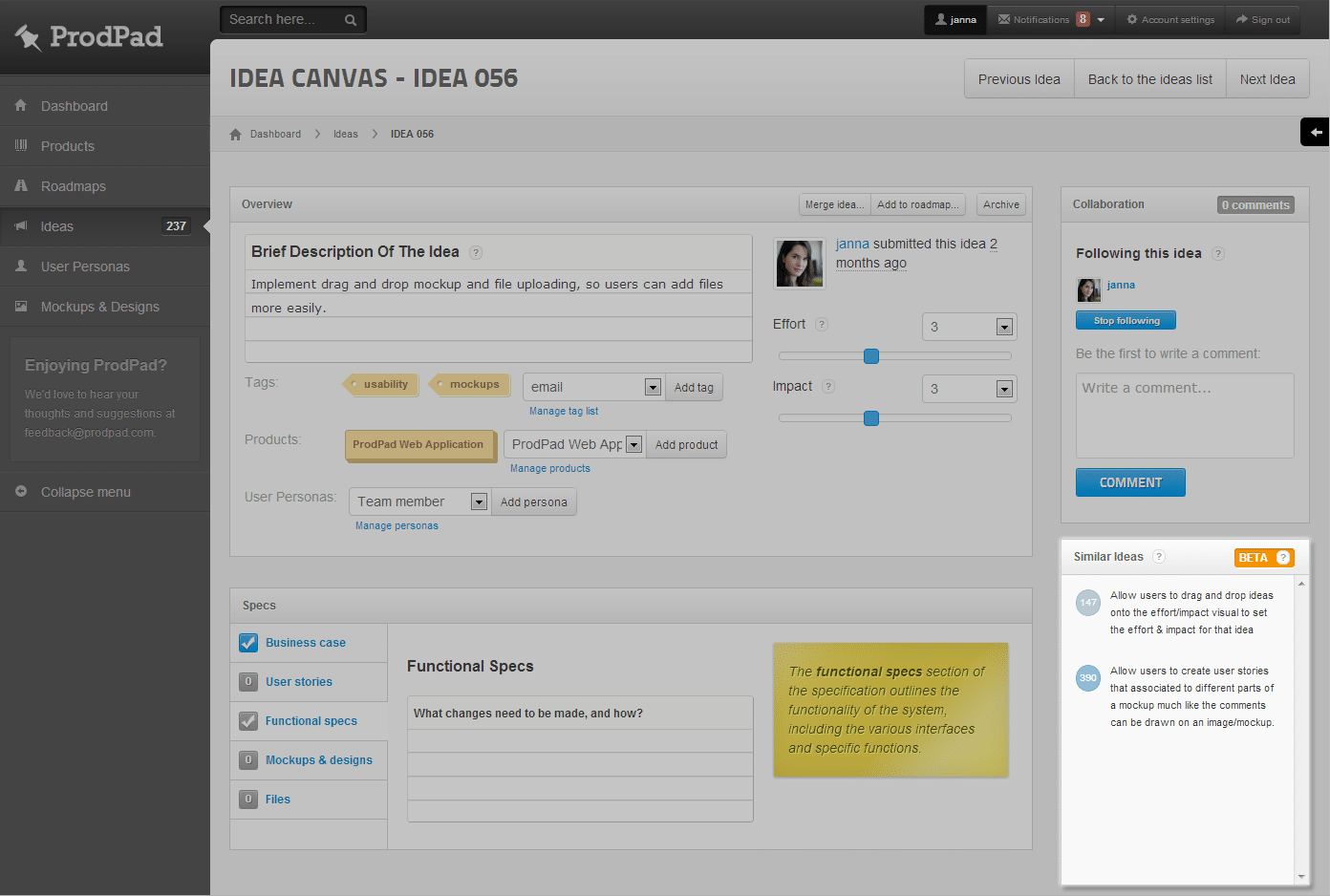1330x896 pixels.
Task: Expand the notifications dropdown arrow
Action: click(x=1101, y=20)
